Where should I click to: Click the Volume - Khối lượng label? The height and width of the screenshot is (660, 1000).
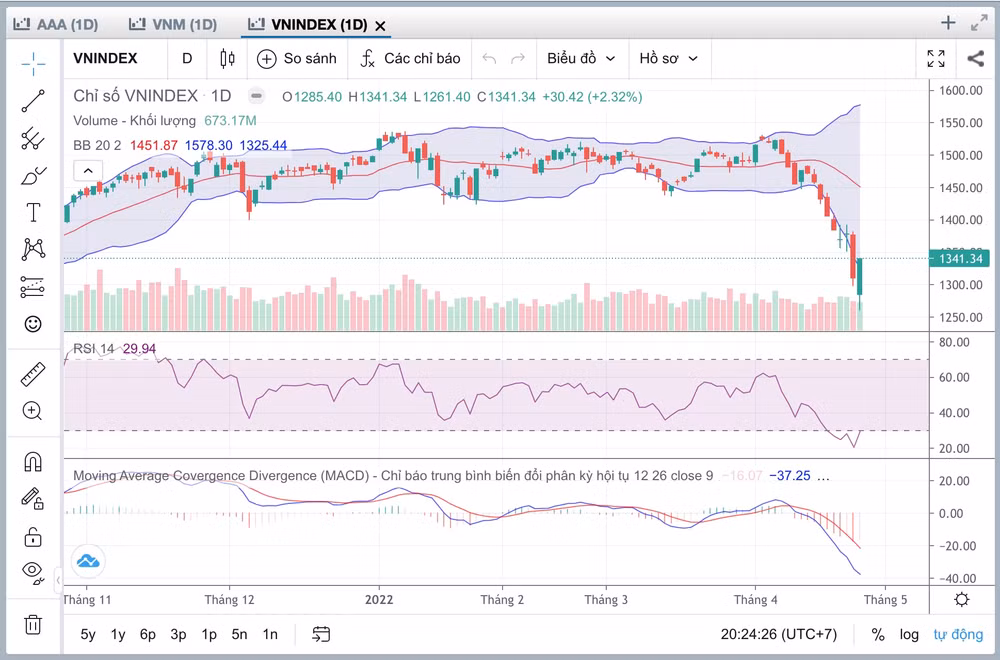click(135, 121)
